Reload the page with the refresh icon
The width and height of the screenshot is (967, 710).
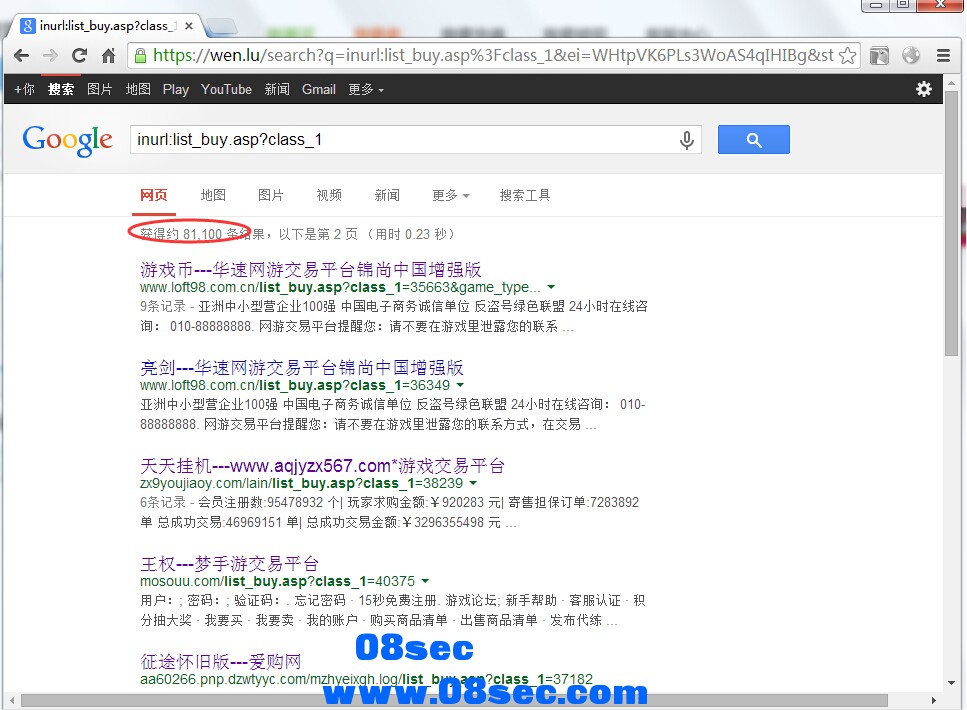(x=80, y=56)
